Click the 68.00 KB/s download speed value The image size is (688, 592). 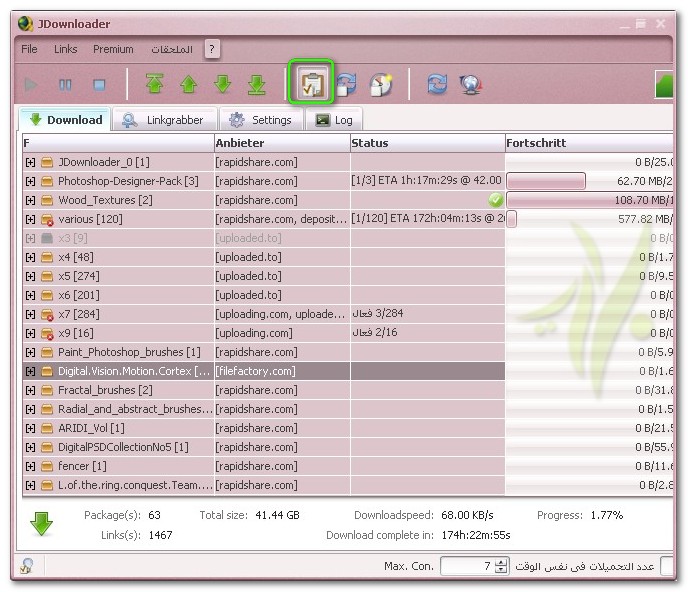coord(467,515)
